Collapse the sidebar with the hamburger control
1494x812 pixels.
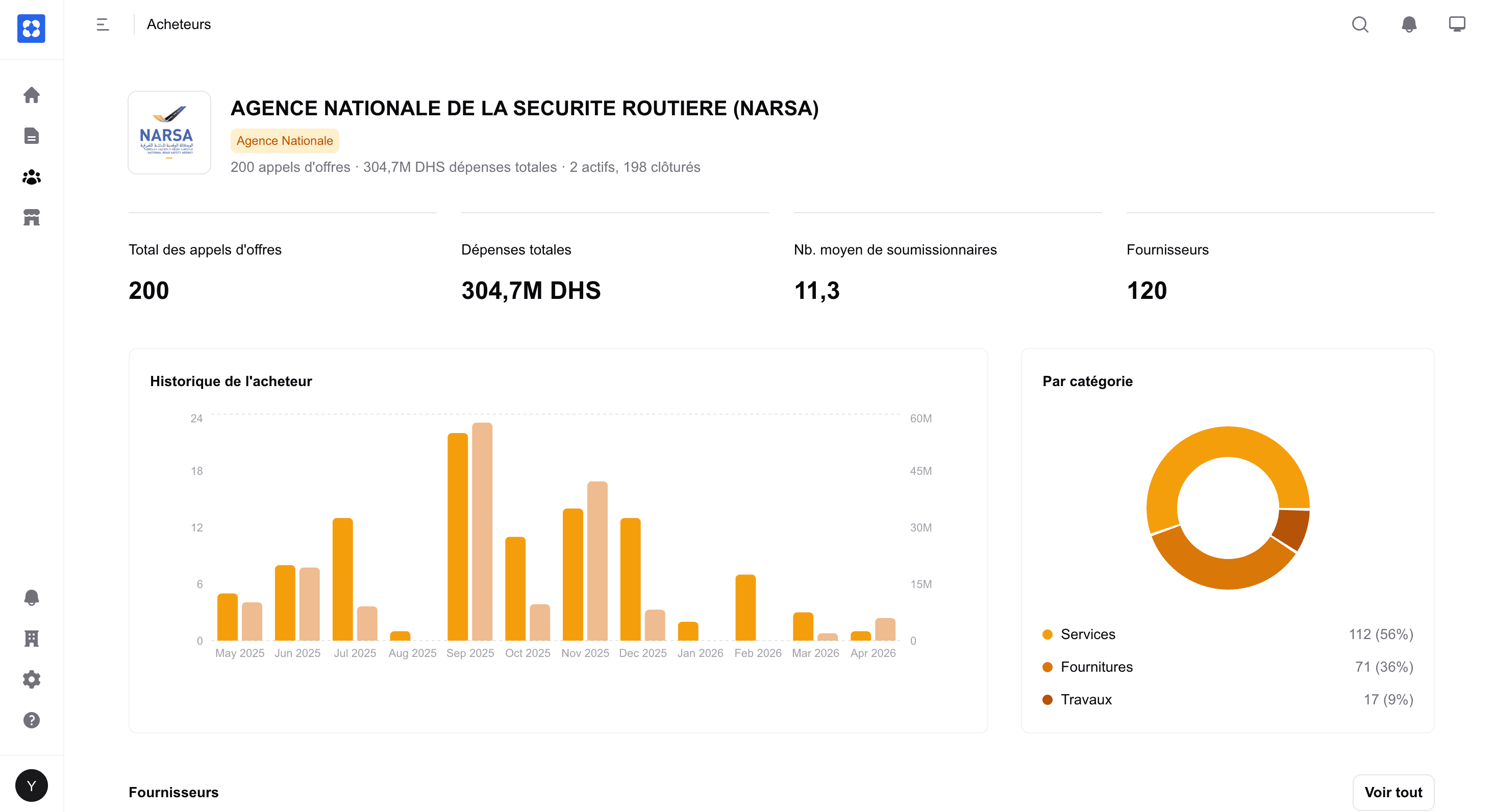[103, 25]
